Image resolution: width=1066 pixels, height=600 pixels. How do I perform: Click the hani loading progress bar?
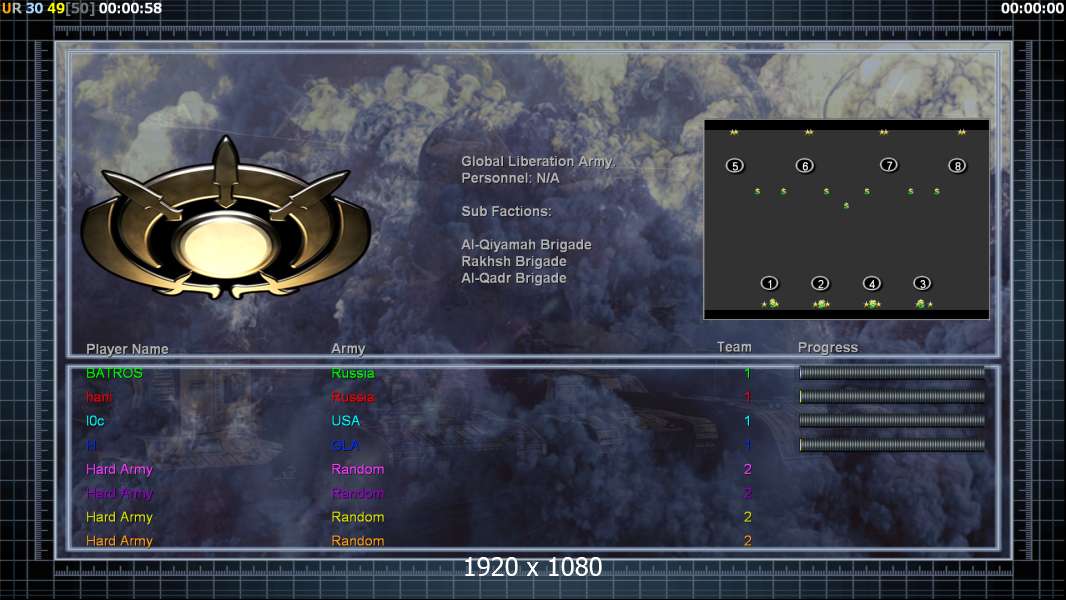coord(892,396)
